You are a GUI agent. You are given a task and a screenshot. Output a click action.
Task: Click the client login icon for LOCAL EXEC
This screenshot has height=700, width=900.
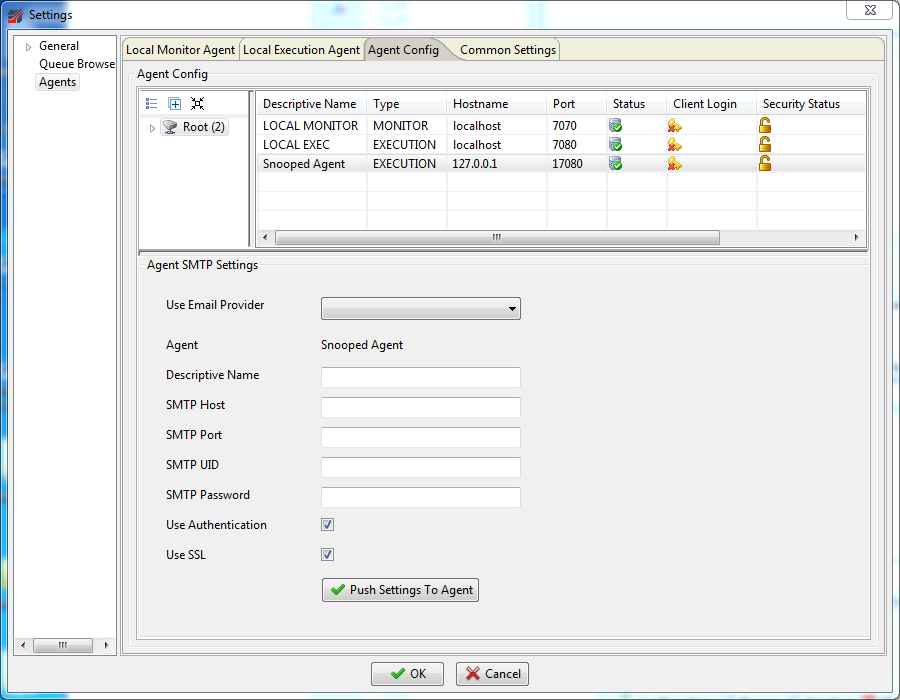[675, 145]
